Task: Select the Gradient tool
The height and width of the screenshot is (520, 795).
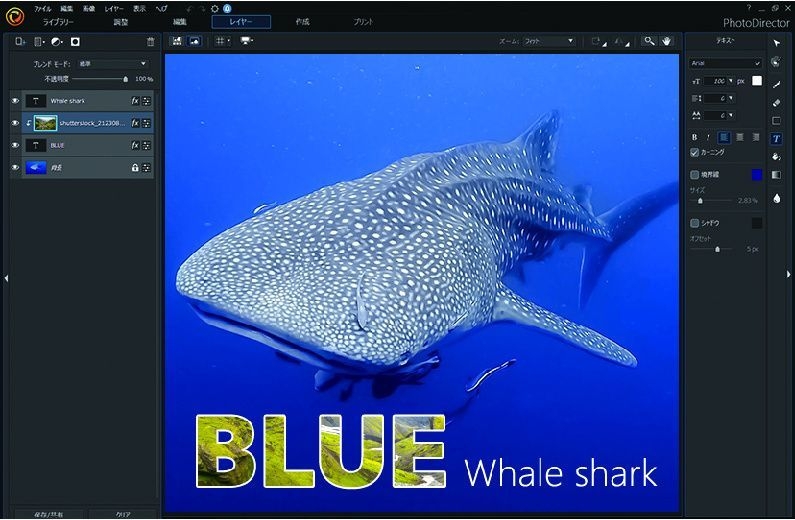Action: (x=777, y=175)
